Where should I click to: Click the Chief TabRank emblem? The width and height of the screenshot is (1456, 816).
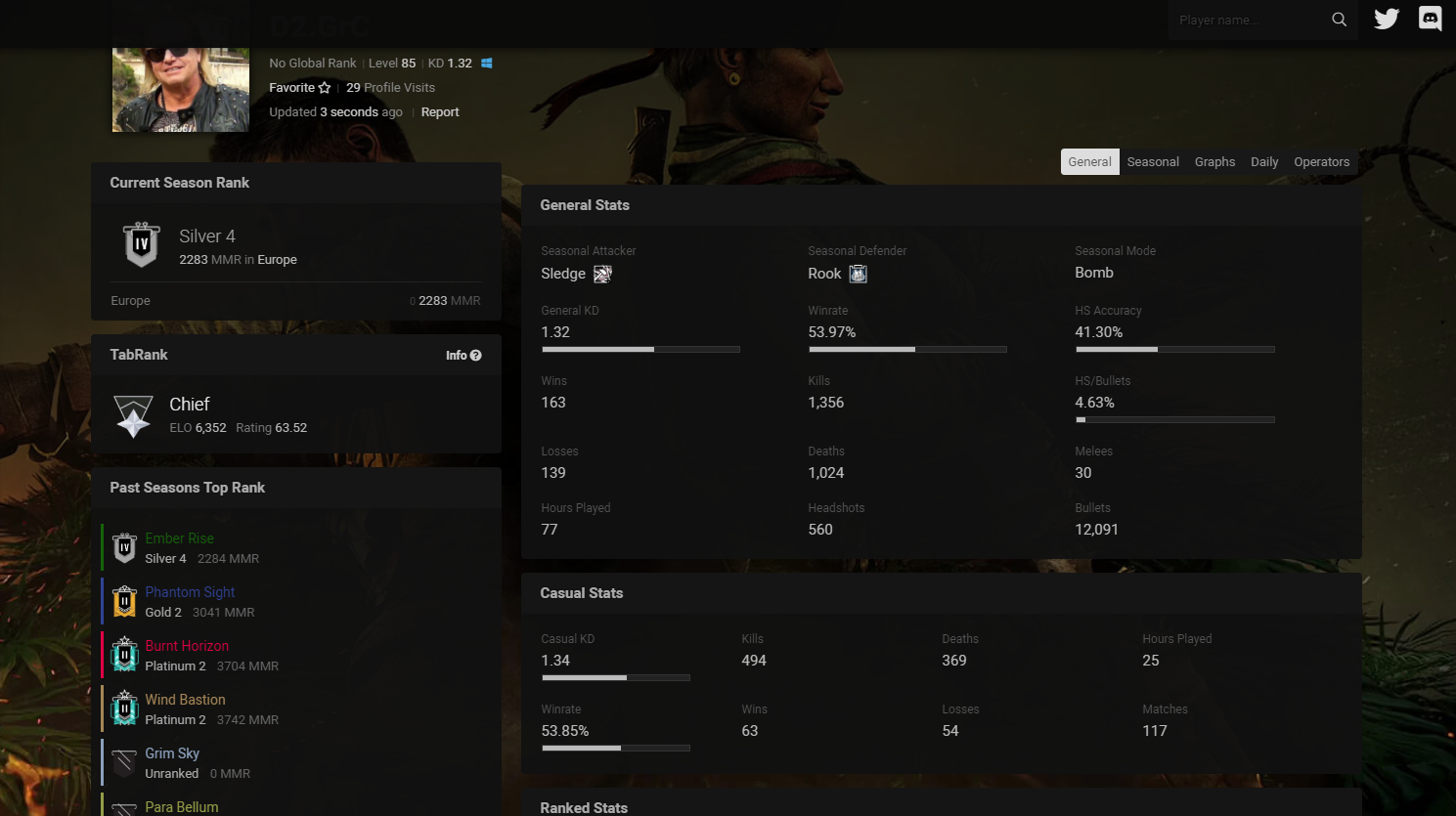click(133, 416)
